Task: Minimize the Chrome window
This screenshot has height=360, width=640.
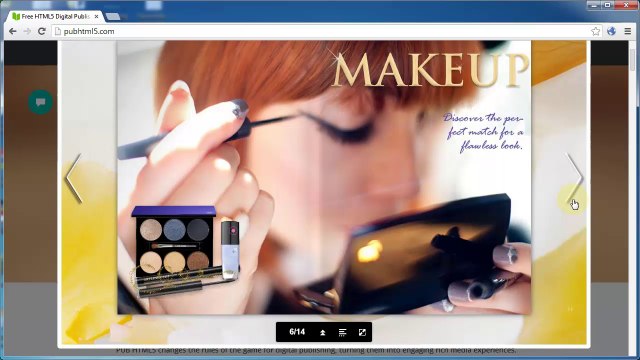Action: [x=594, y=5]
